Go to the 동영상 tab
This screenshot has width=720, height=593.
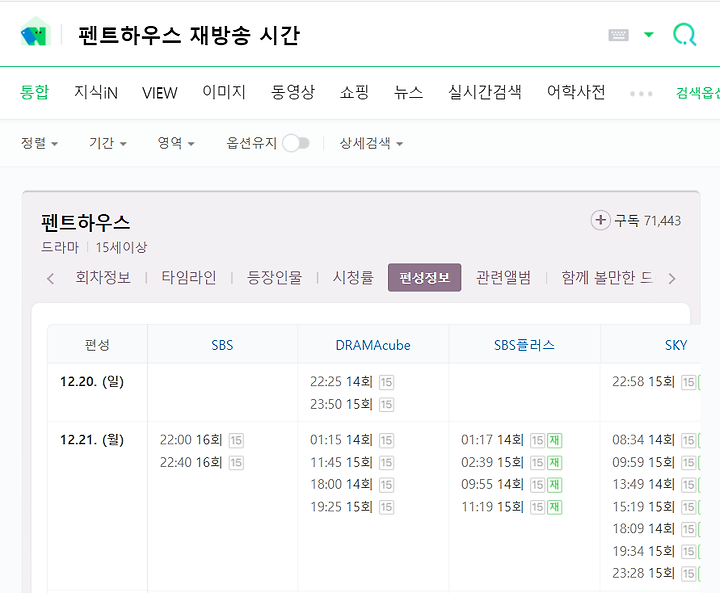tap(293, 92)
